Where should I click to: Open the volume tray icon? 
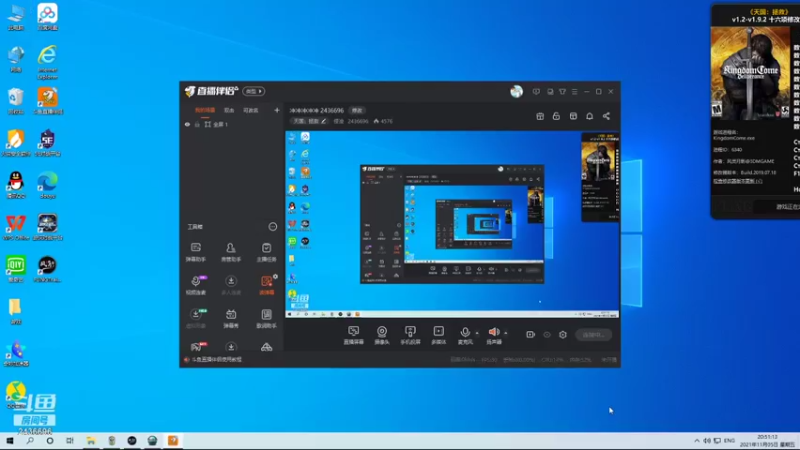(x=707, y=441)
